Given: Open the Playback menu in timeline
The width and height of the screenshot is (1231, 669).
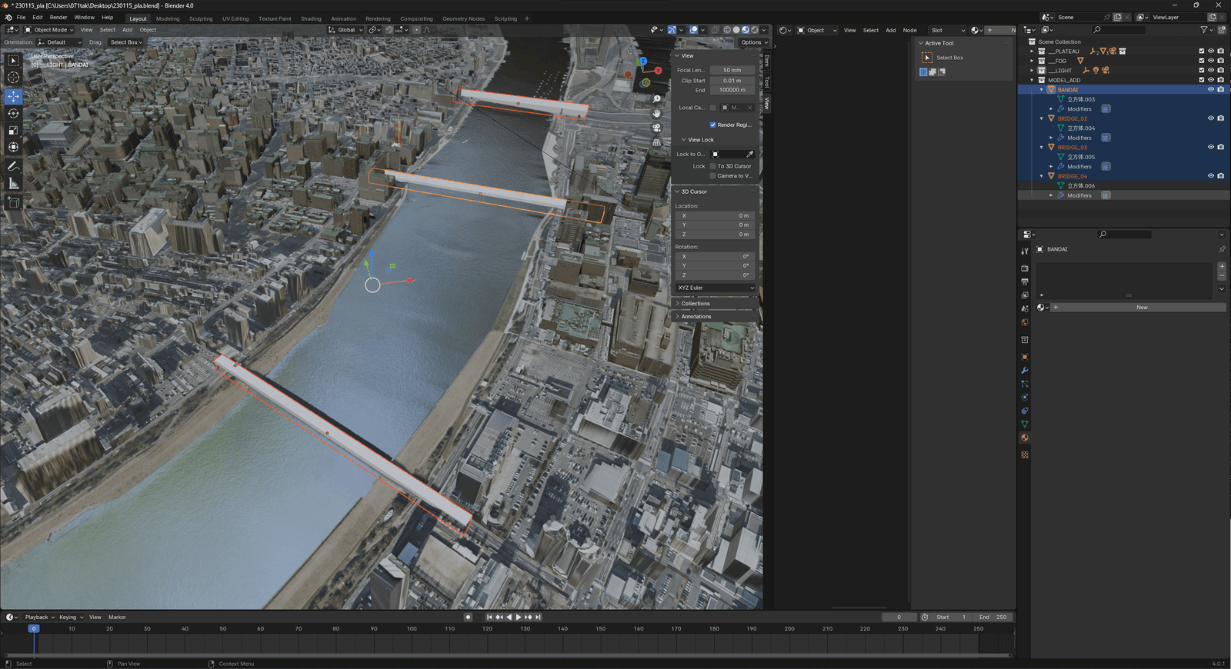Looking at the screenshot, I should (x=37, y=617).
